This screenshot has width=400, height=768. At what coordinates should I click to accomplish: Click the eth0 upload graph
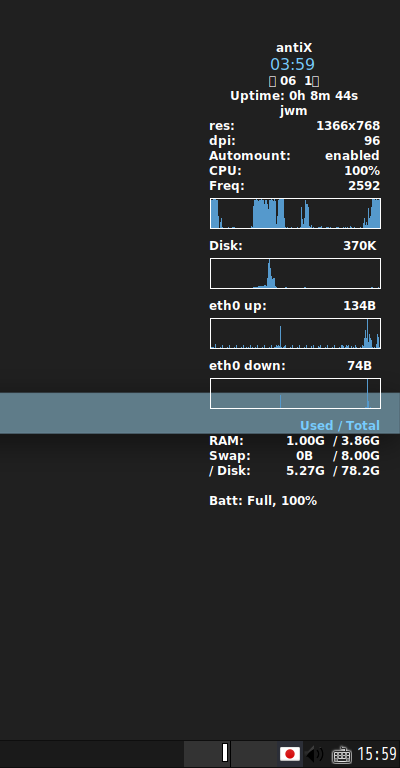295,334
